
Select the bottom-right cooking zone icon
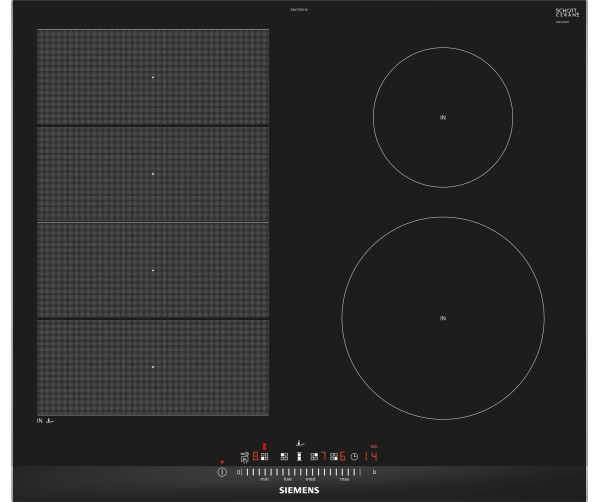pyautogui.click(x=334, y=457)
